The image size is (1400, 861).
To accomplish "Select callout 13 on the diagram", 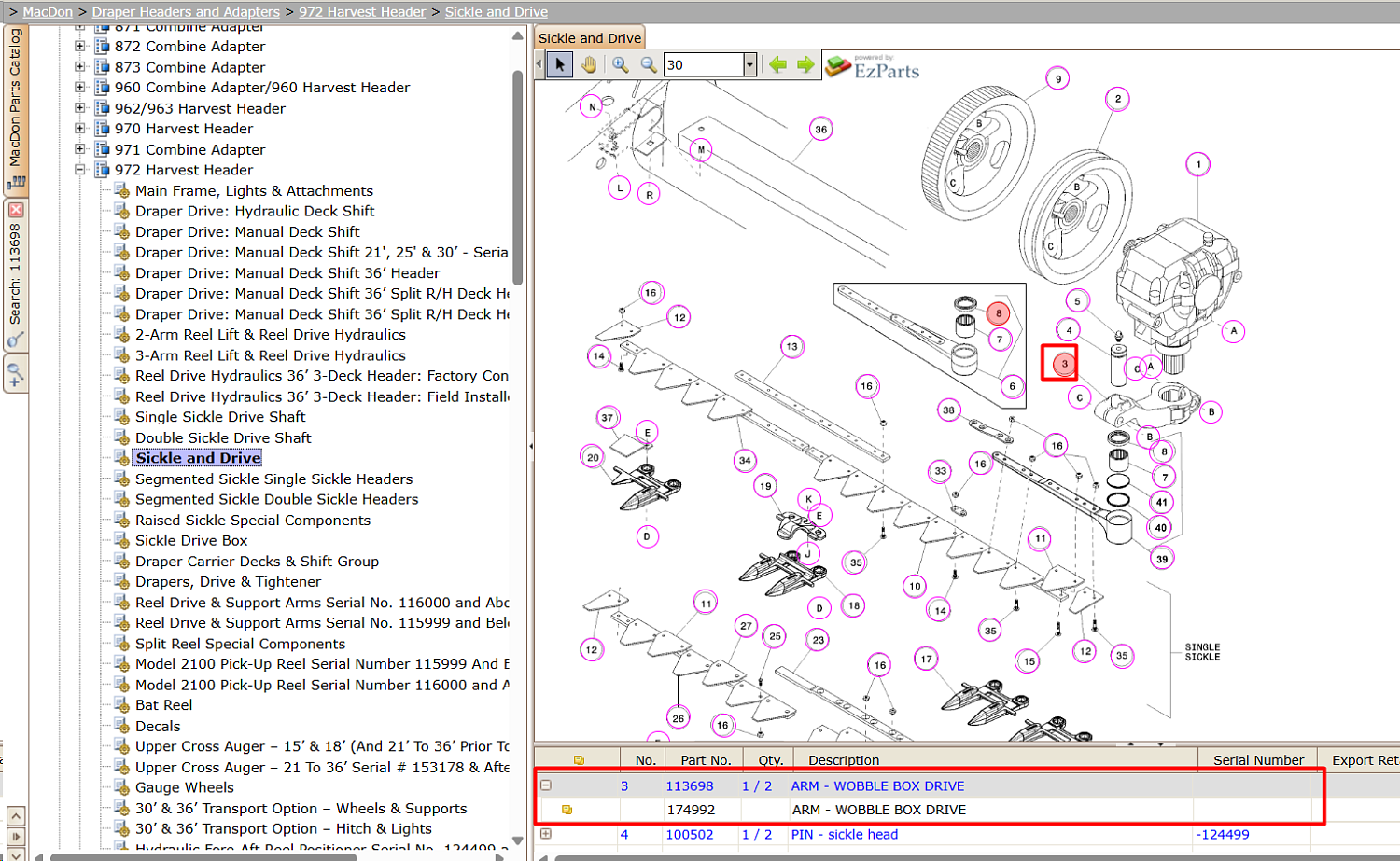I will pos(791,347).
